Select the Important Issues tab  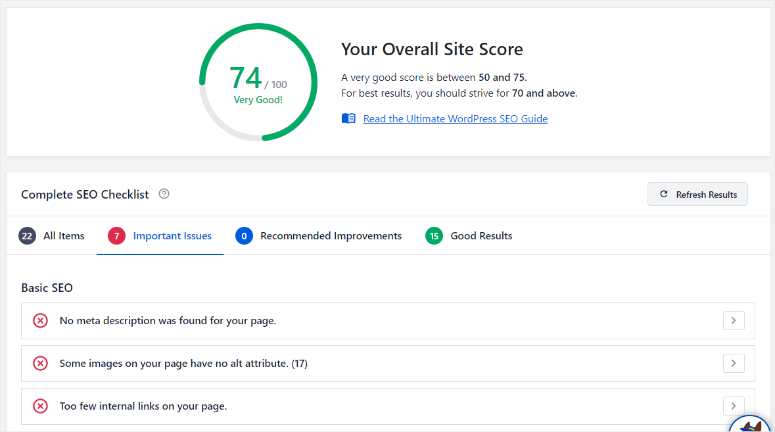coord(160,236)
